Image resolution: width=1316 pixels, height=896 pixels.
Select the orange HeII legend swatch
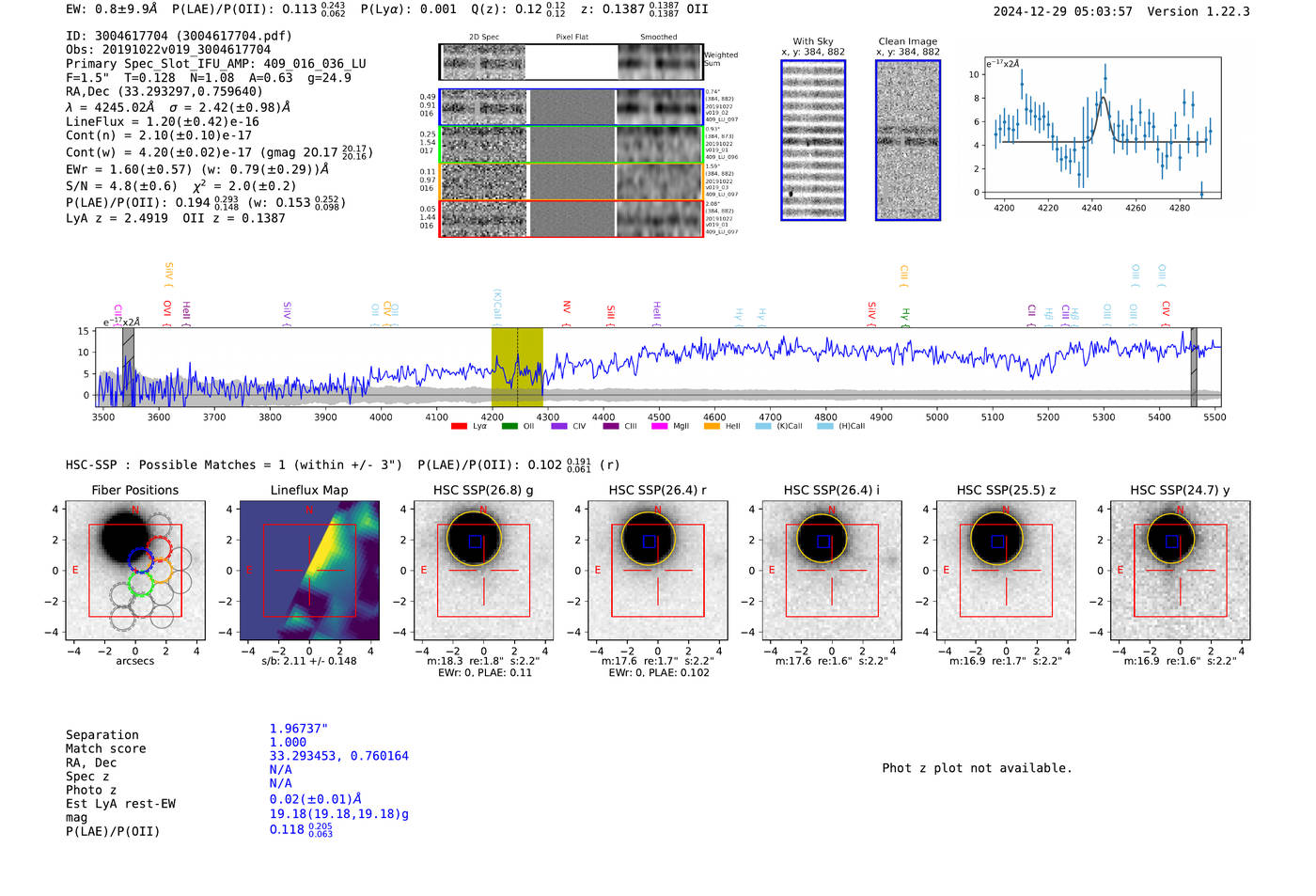coord(712,427)
